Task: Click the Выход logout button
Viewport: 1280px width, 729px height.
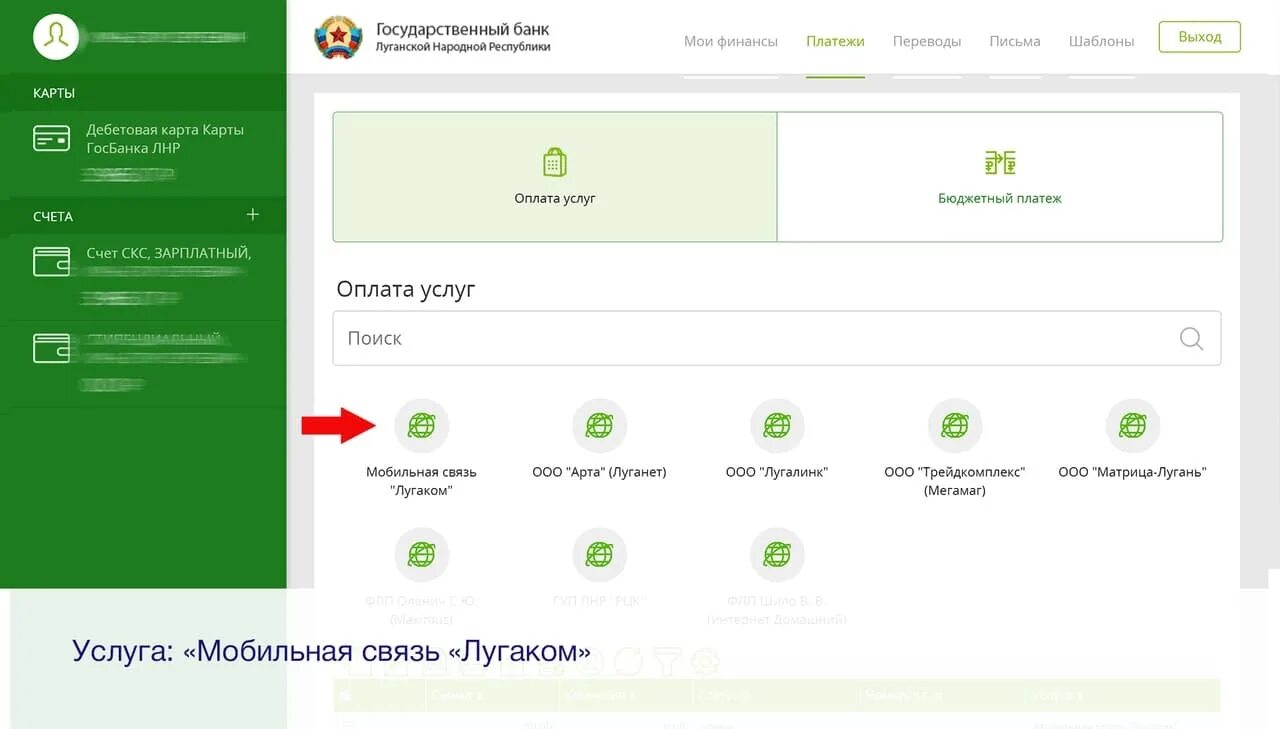Action: tap(1200, 37)
